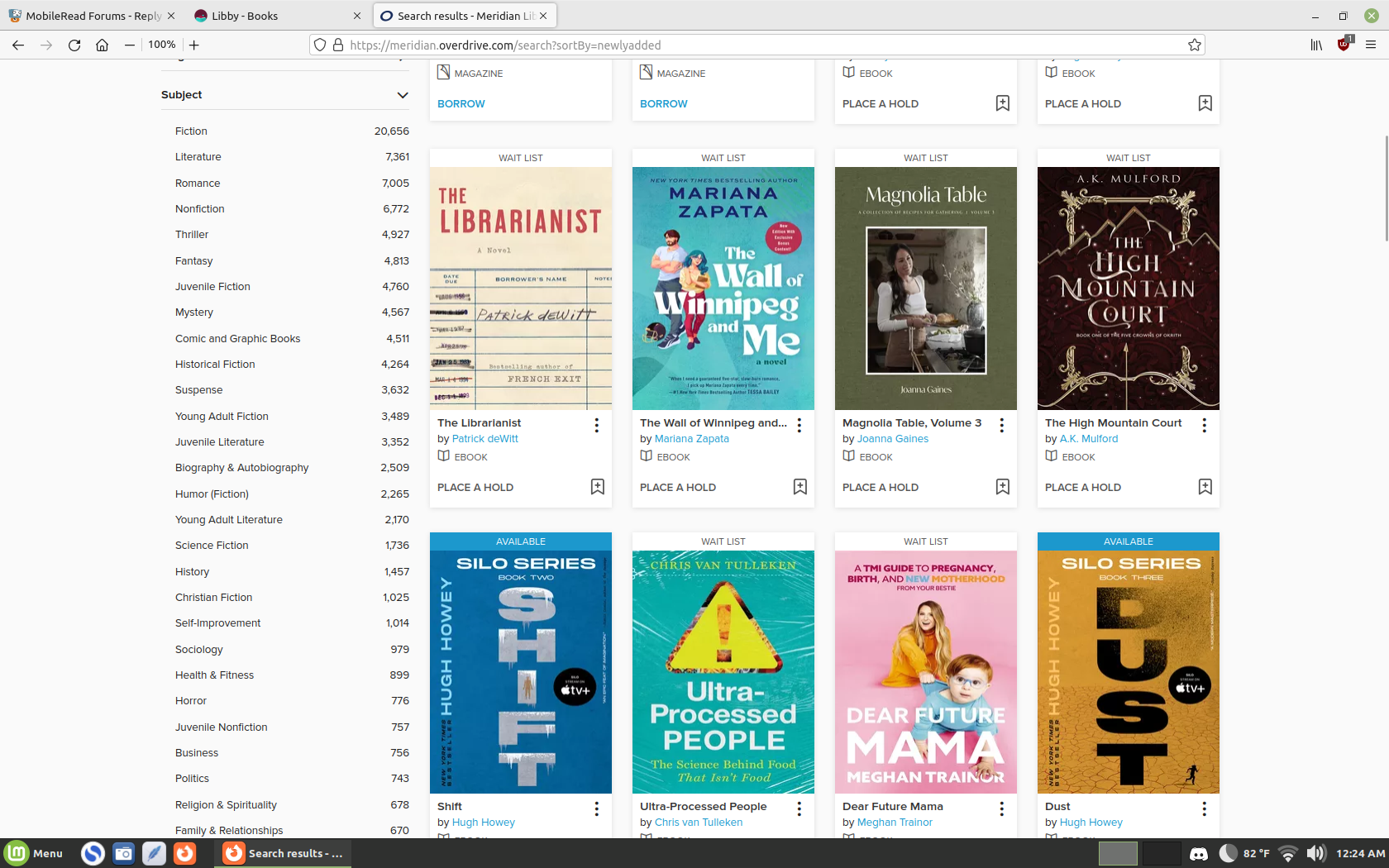Add The Wall of Winnipeg to wish list
The height and width of the screenshot is (868, 1389).
click(x=800, y=487)
